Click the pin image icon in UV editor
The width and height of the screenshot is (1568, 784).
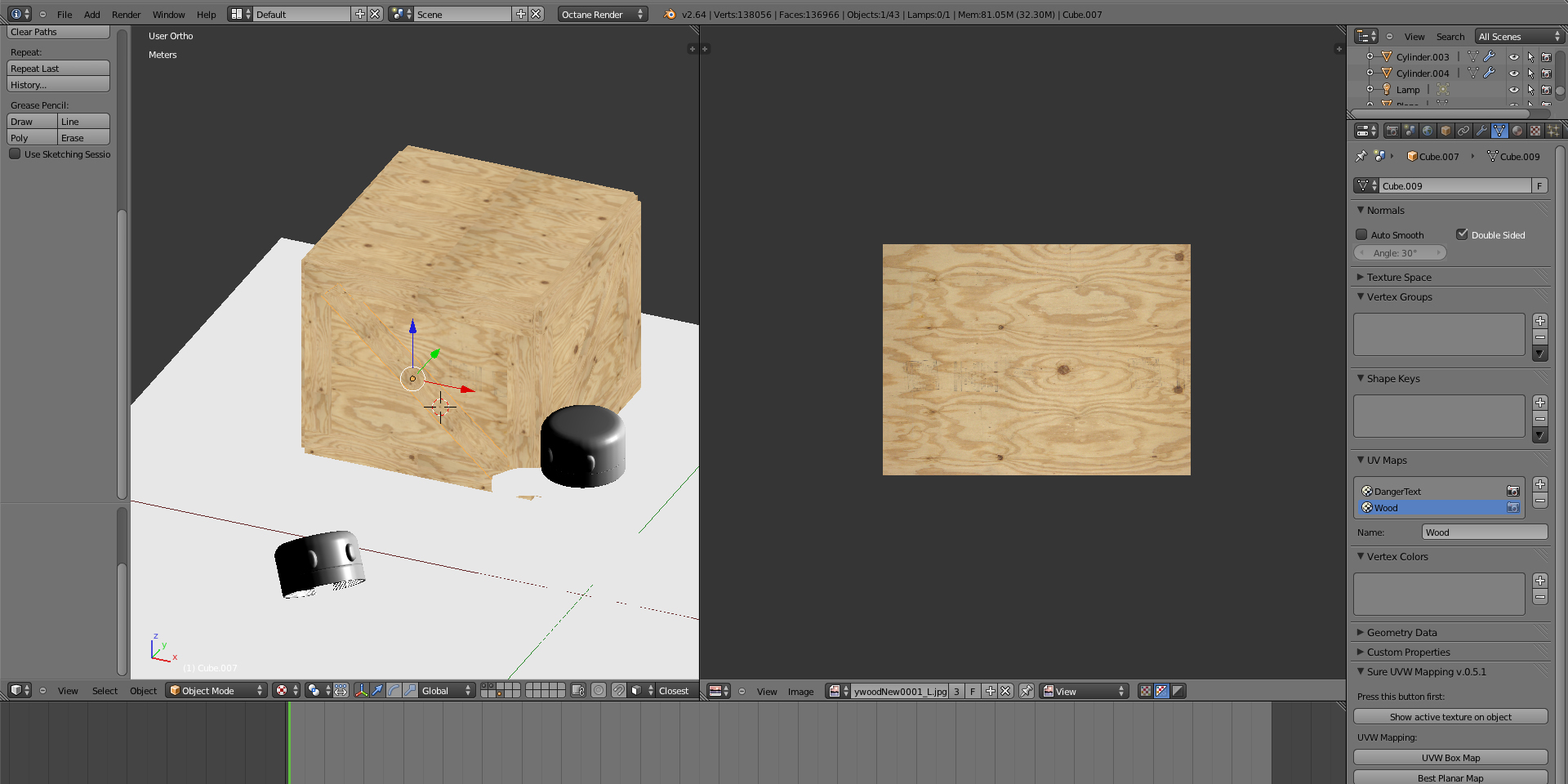click(x=1027, y=691)
